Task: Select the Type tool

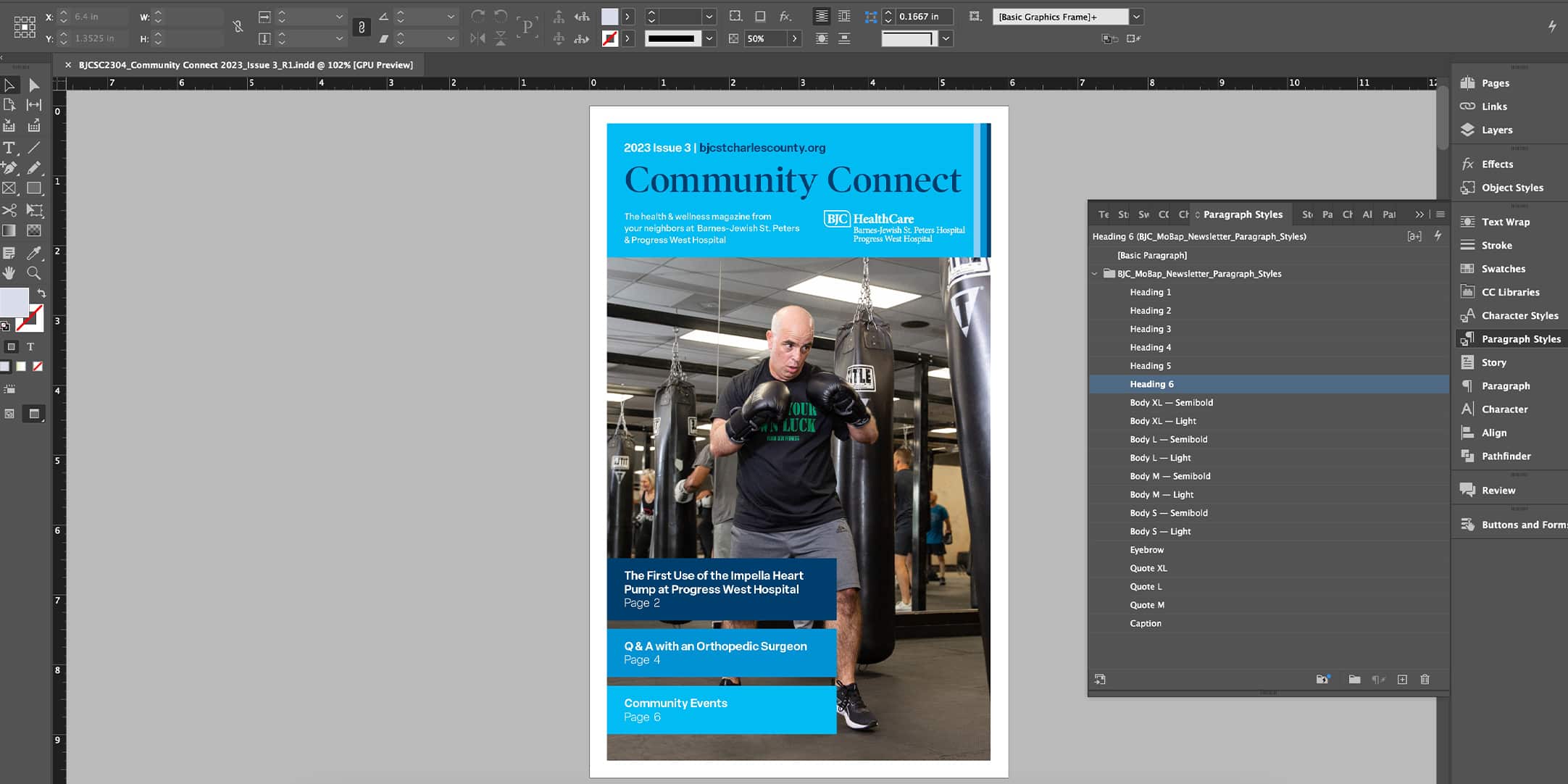Action: coord(9,148)
